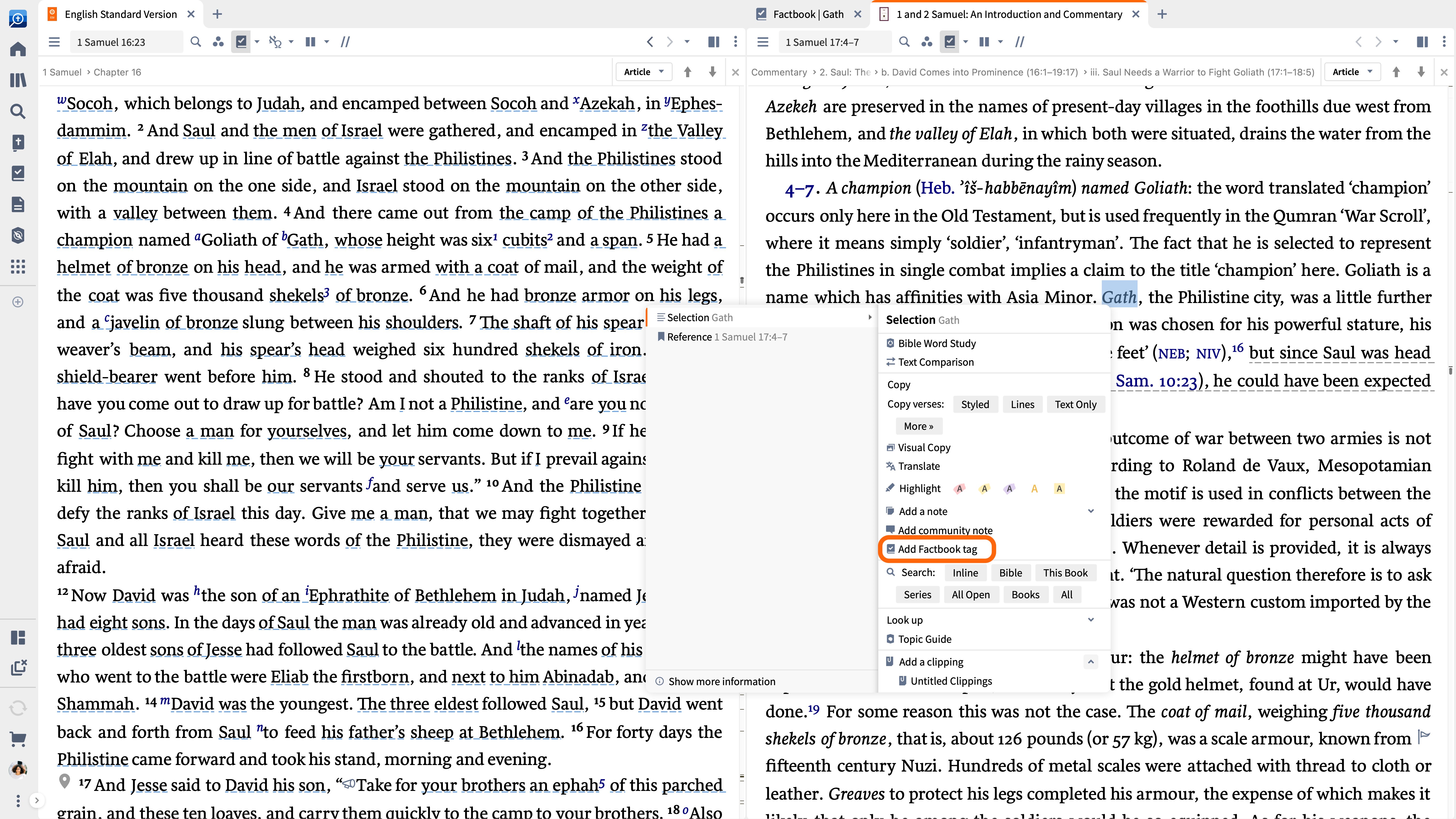Click Show more information link
Viewport: 1456px width, 819px height.
(x=721, y=682)
